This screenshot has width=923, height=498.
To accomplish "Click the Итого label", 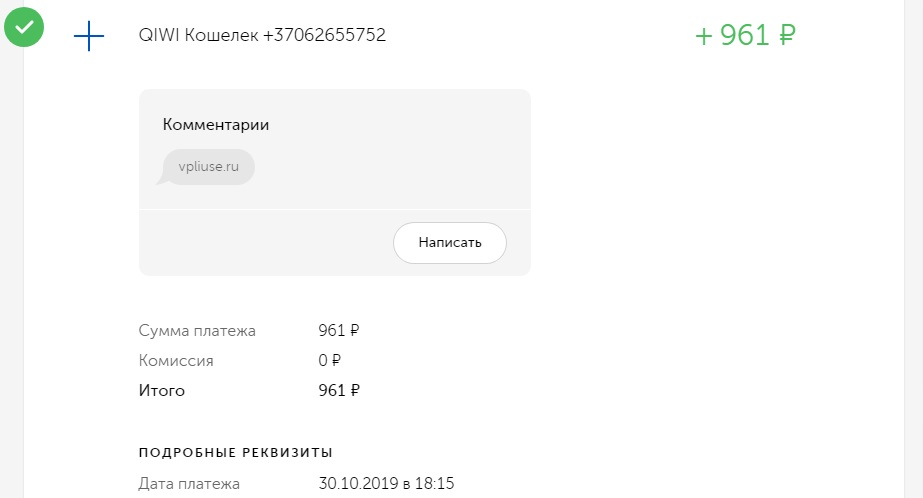I will coord(162,390).
